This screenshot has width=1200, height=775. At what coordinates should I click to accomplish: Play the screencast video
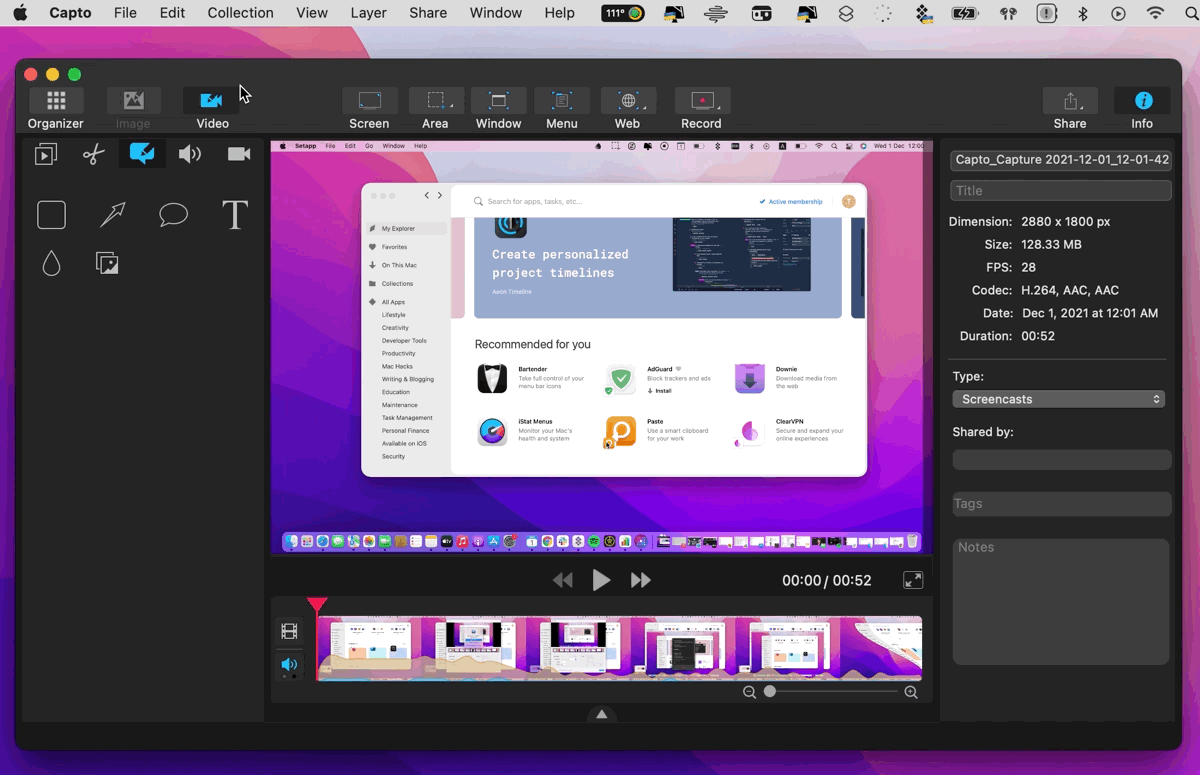point(601,580)
